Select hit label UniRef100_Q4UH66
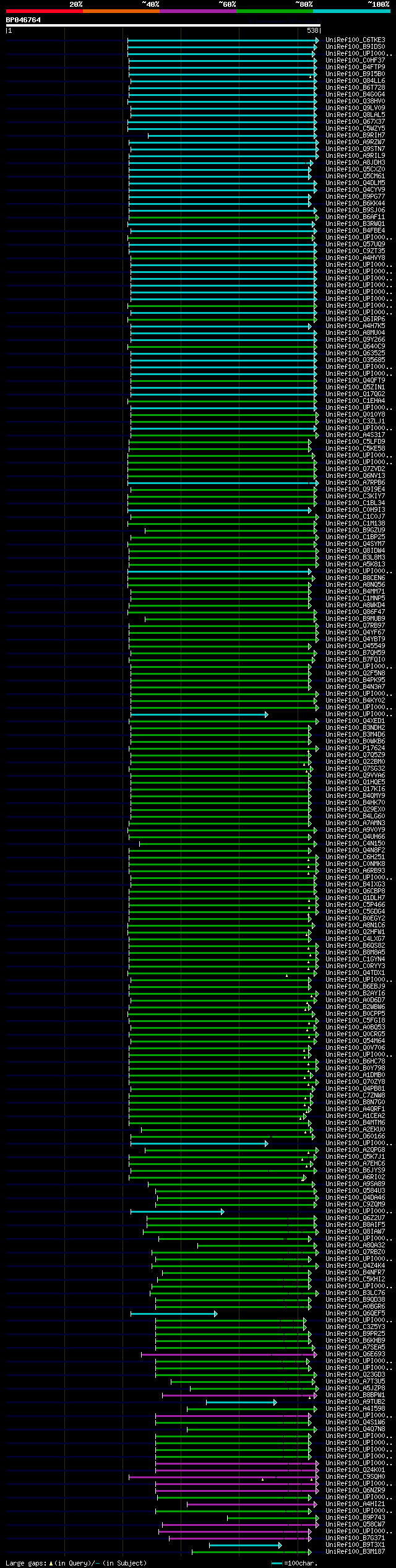396x1568 pixels. point(355,837)
